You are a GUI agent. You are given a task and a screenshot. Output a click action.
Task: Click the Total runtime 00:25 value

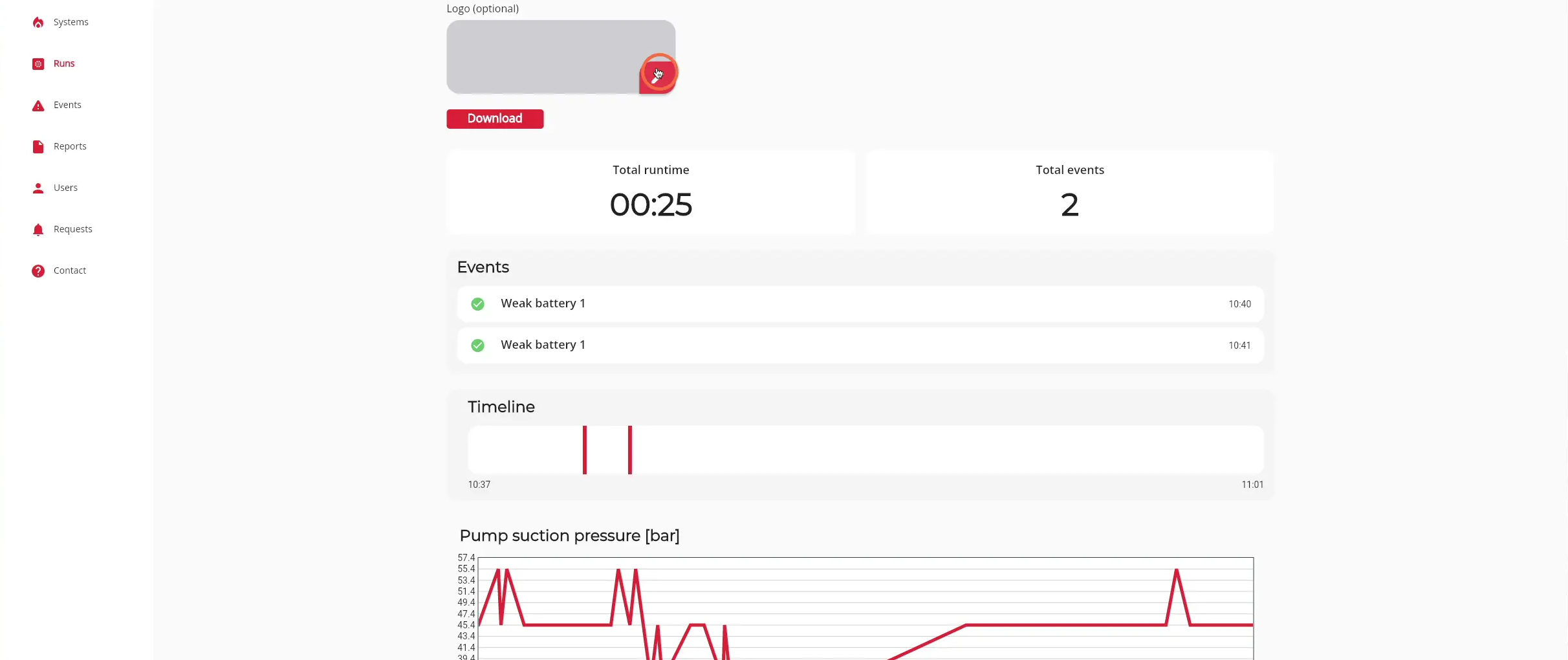point(651,205)
